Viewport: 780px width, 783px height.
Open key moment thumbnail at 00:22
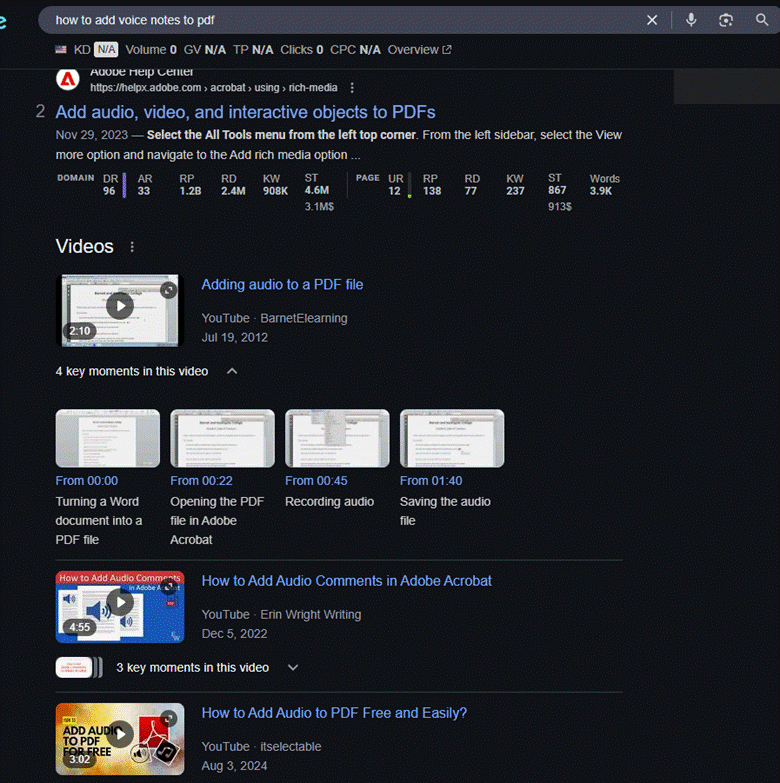point(222,438)
